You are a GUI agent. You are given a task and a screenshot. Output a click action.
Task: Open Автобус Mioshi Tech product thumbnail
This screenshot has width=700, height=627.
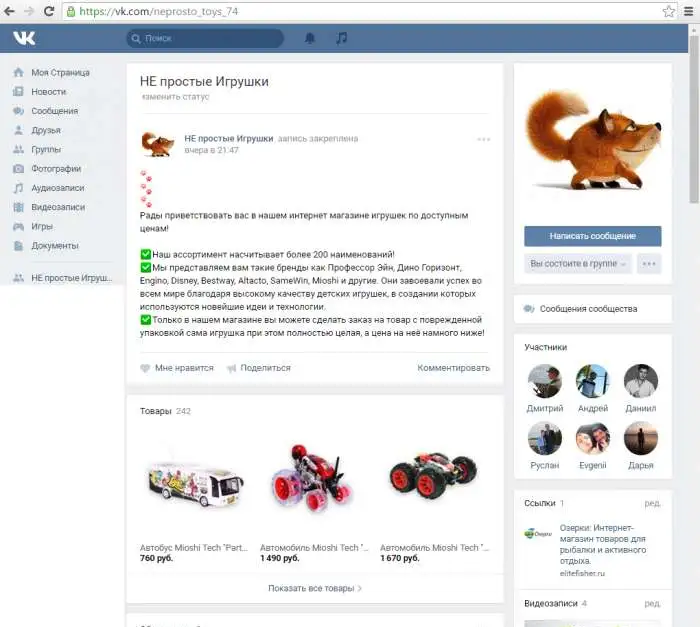point(195,483)
